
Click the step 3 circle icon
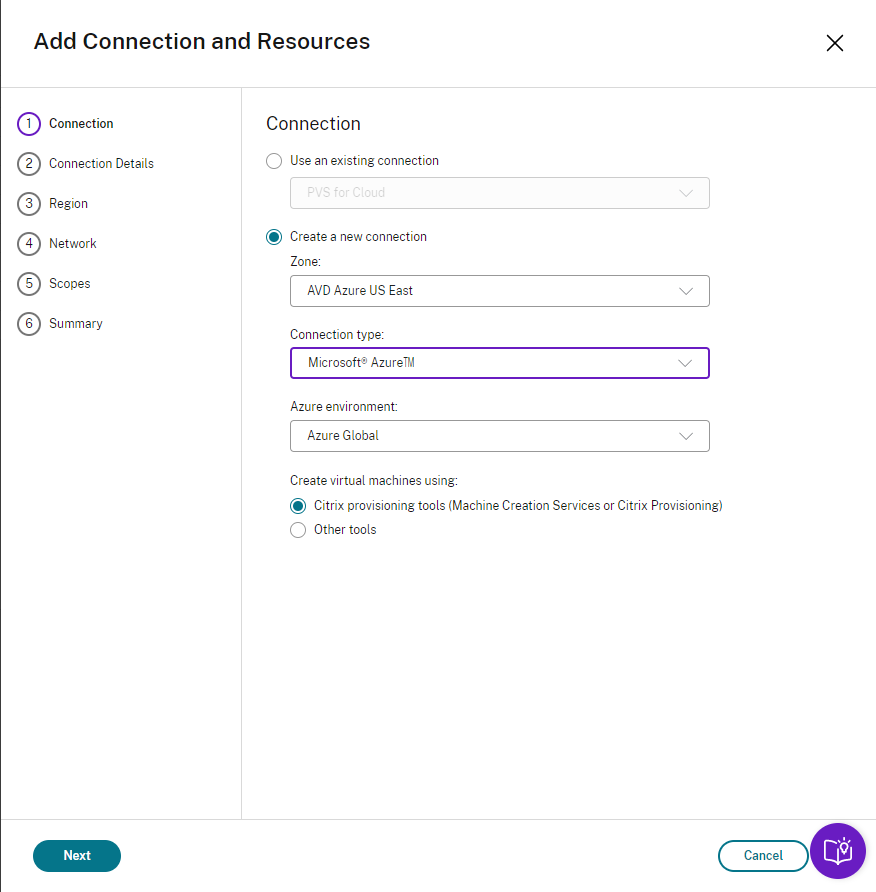[x=29, y=204]
